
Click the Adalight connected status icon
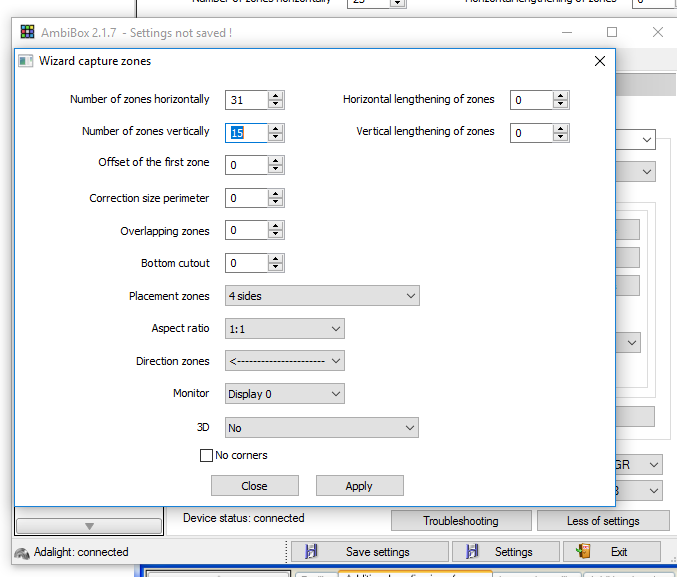tap(22, 552)
